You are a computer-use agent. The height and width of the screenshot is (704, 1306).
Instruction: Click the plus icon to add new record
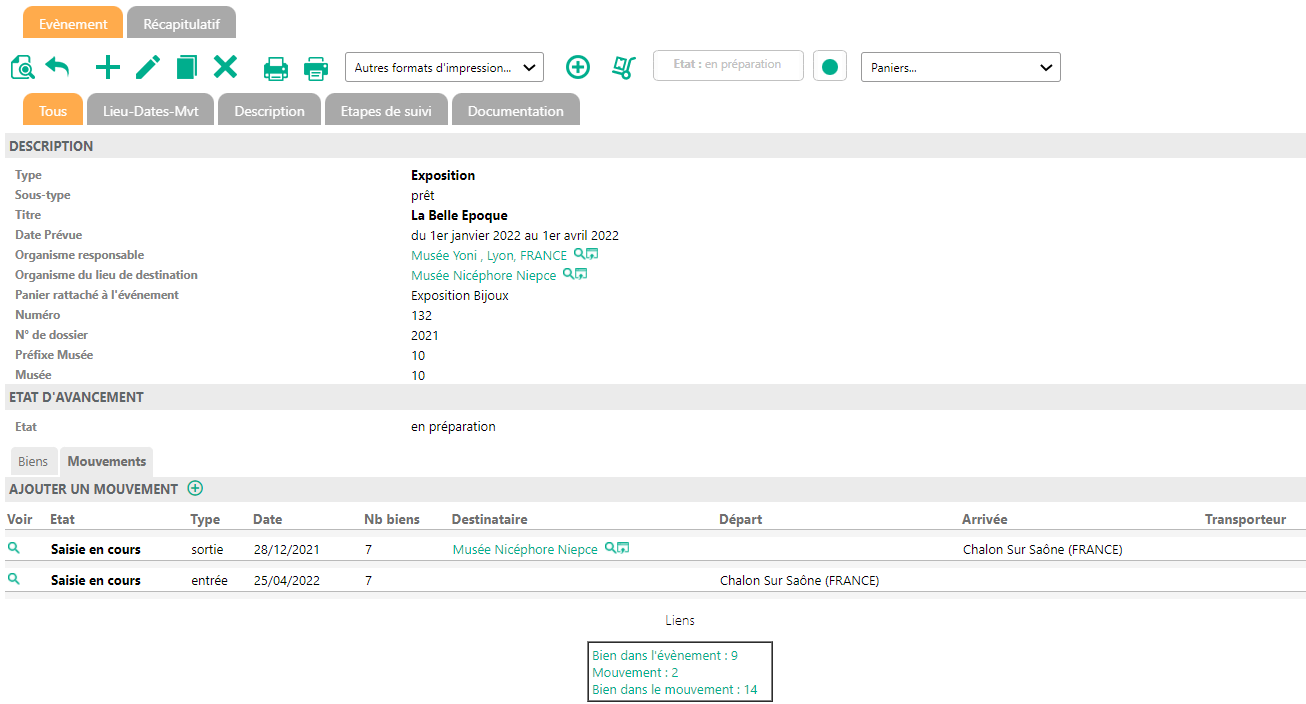[107, 68]
